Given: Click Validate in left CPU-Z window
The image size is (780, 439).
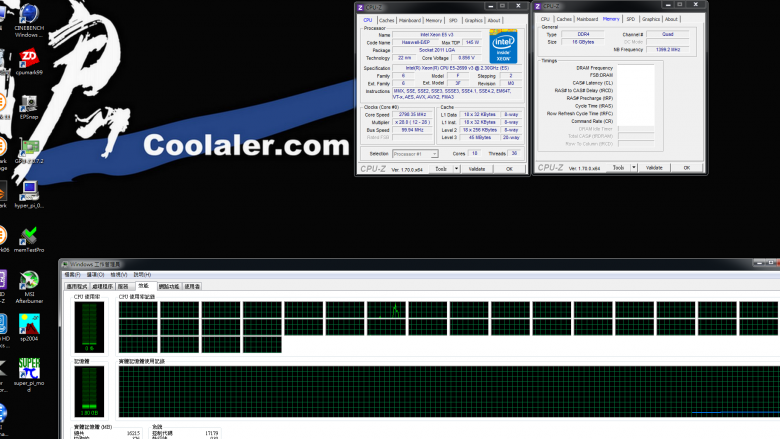Looking at the screenshot, I should 477,169.
